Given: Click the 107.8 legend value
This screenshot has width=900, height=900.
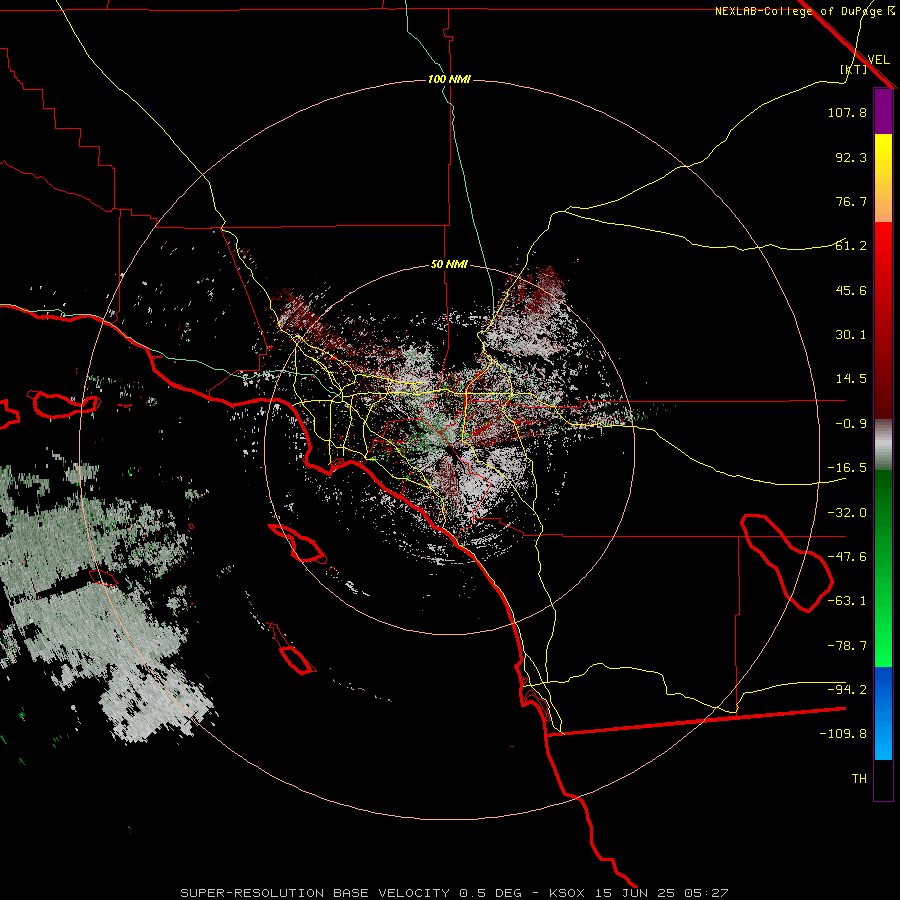Looking at the screenshot, I should click(847, 112).
